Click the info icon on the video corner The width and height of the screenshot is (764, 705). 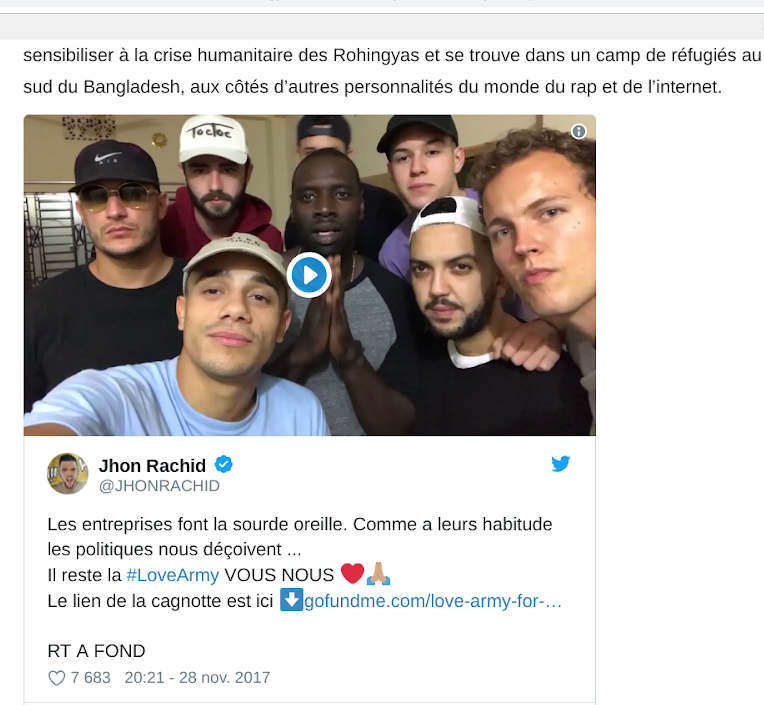point(578,131)
